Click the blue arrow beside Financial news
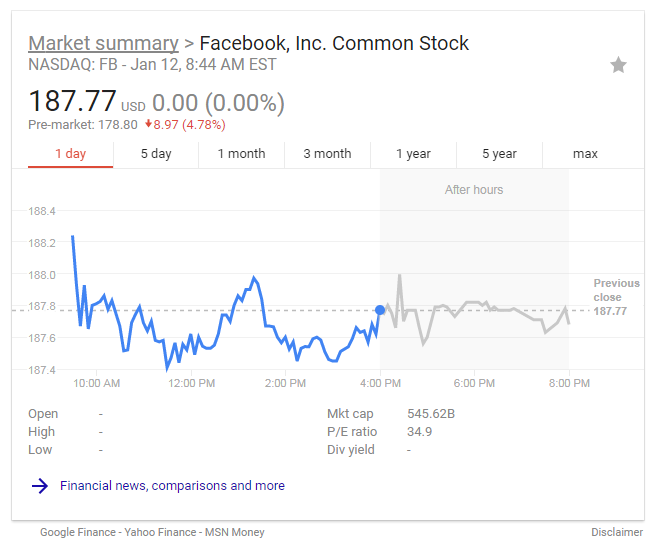 tap(40, 486)
